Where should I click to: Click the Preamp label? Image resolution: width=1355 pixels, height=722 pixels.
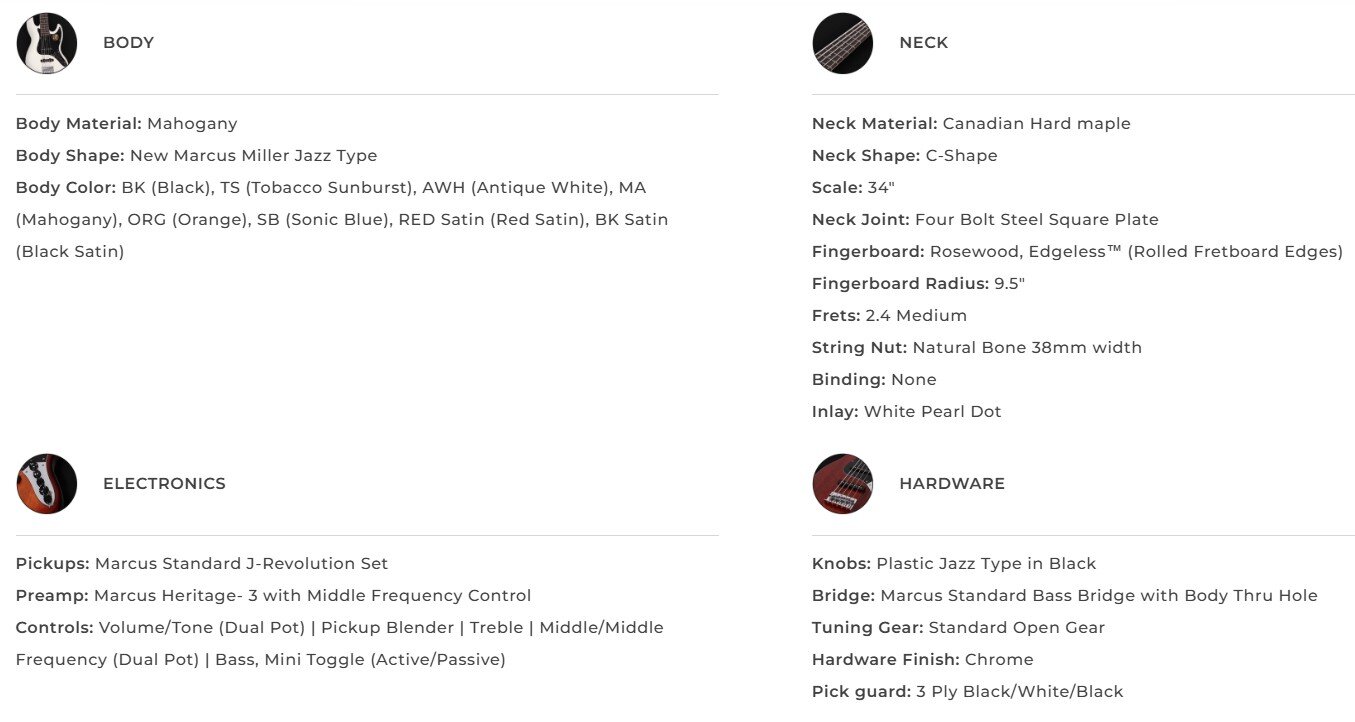(52, 596)
